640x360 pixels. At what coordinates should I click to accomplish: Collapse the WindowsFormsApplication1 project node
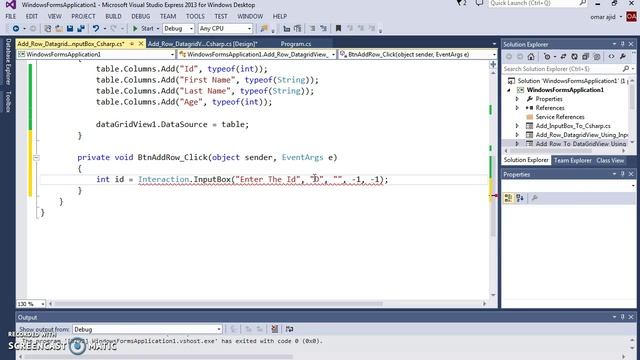509,90
